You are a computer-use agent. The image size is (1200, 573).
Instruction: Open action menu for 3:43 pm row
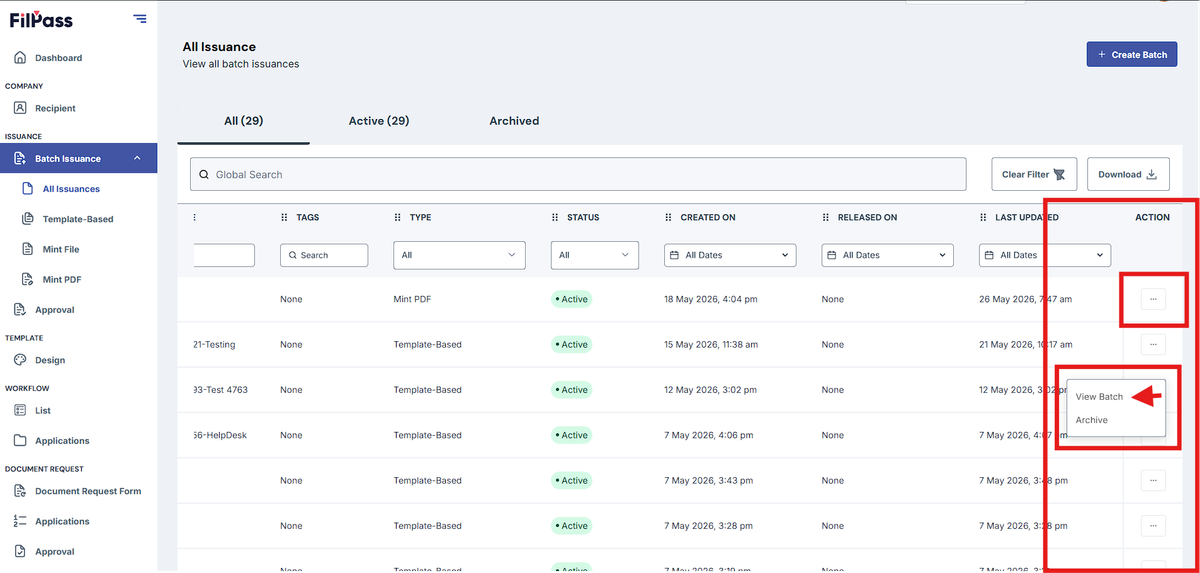[x=1152, y=480]
